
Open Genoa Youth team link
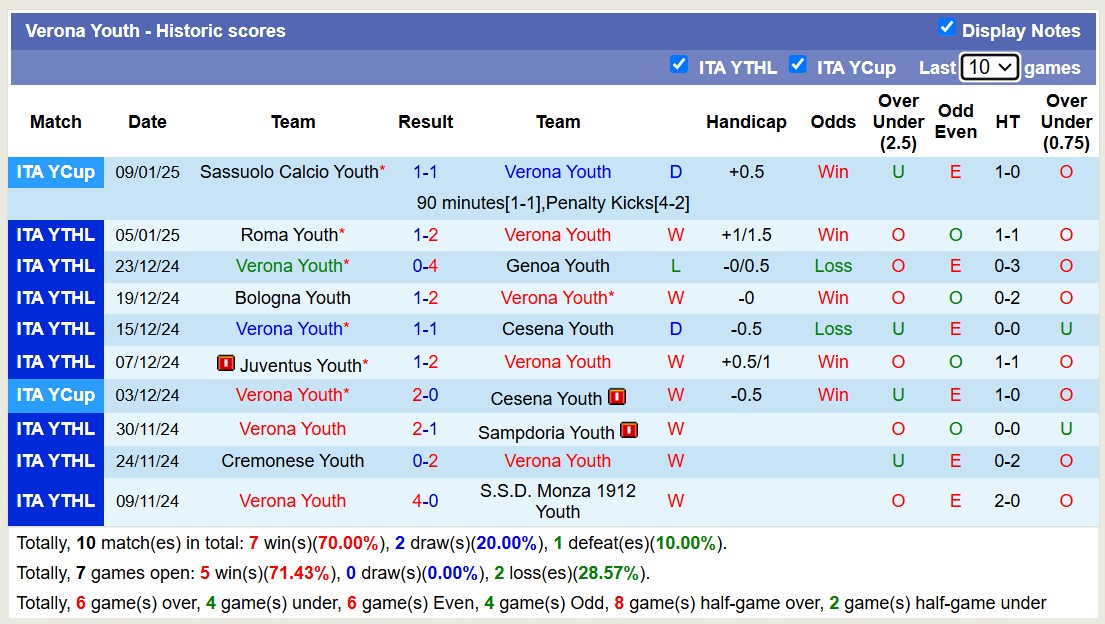(x=558, y=266)
